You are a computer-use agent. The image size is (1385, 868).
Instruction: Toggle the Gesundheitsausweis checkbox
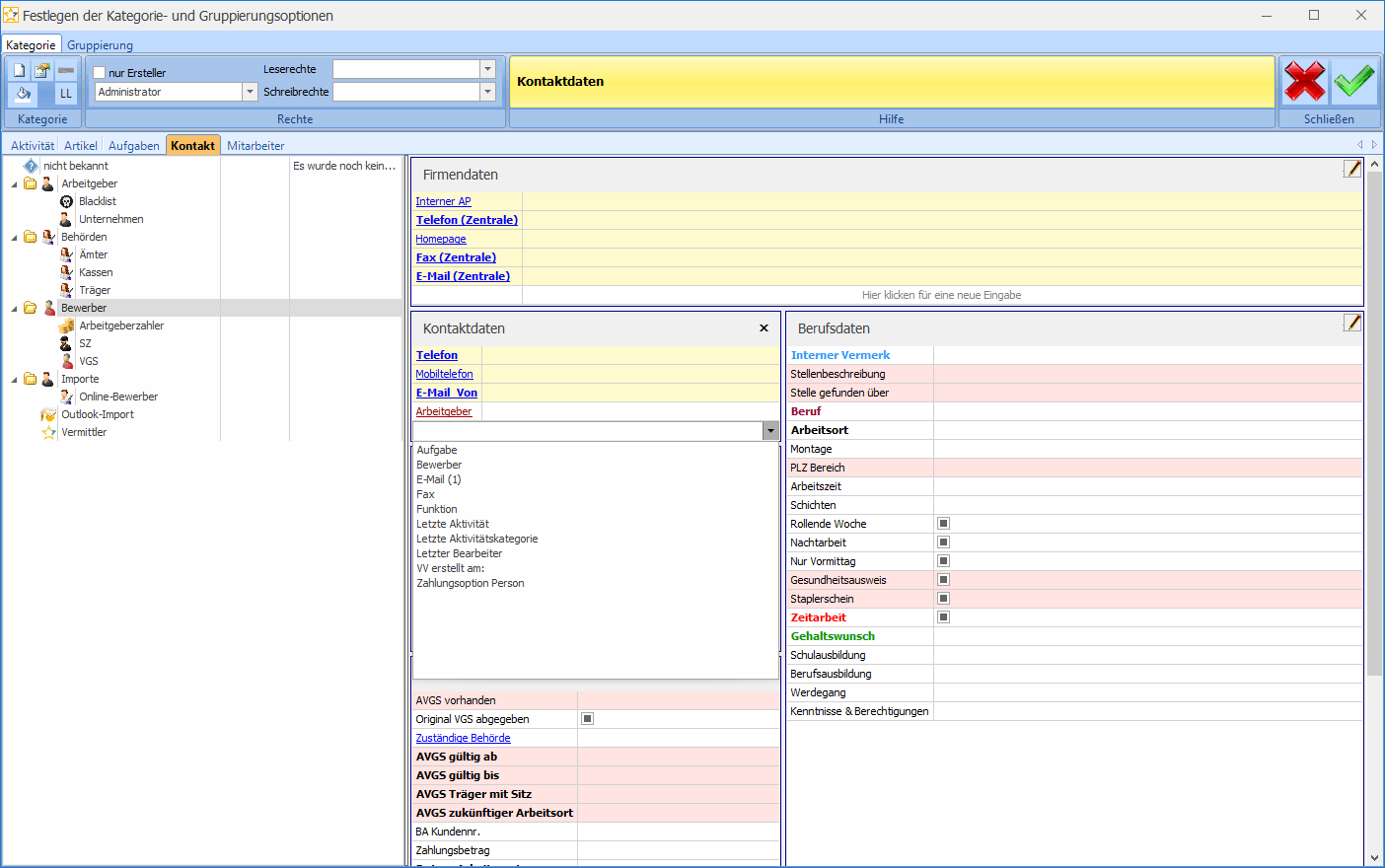[x=943, y=580]
